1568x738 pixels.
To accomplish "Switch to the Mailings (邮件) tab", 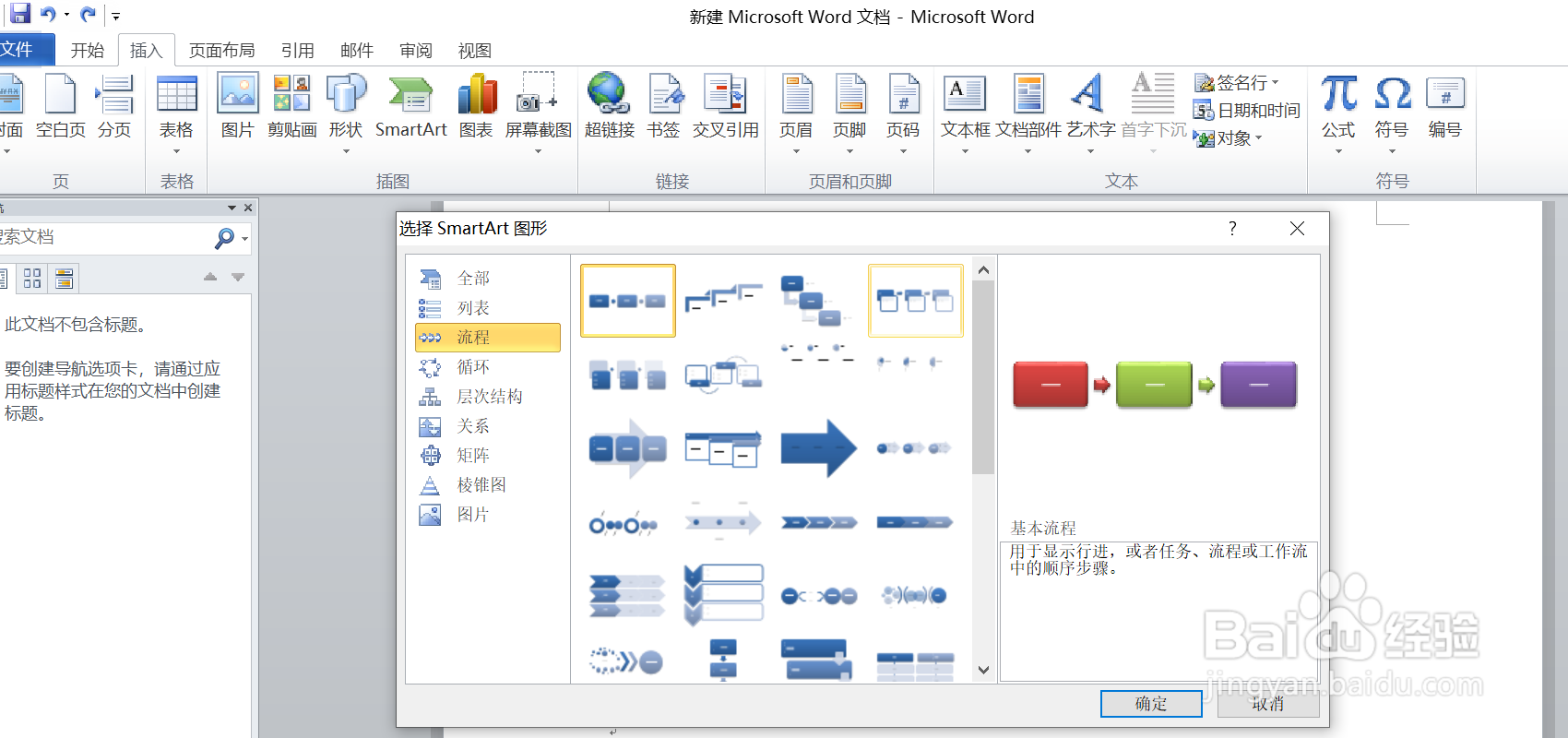I will [x=357, y=51].
